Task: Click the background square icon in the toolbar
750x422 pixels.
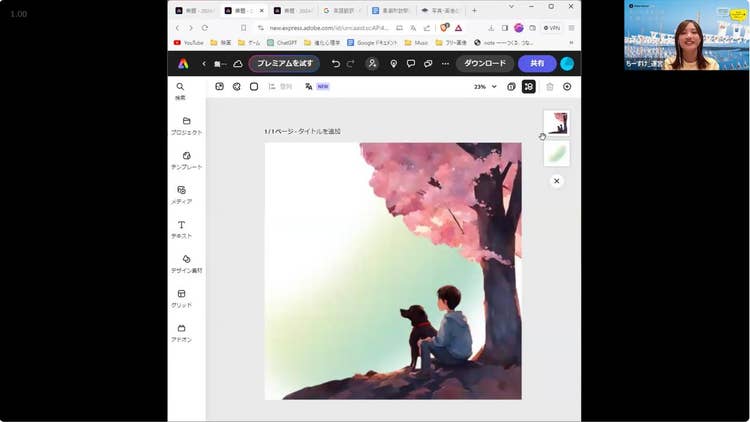Action: click(254, 87)
